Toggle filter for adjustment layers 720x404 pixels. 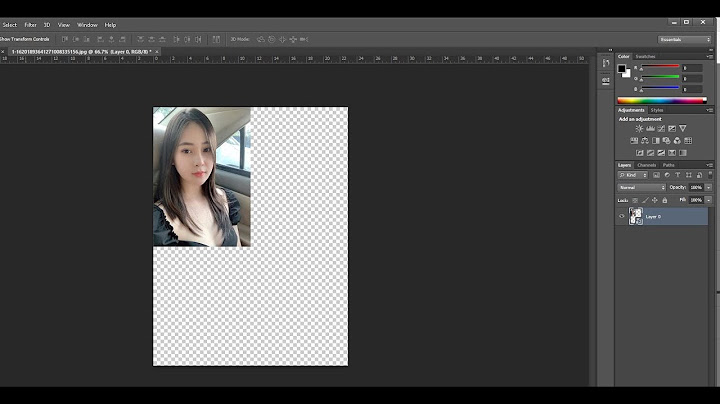pyautogui.click(x=667, y=175)
